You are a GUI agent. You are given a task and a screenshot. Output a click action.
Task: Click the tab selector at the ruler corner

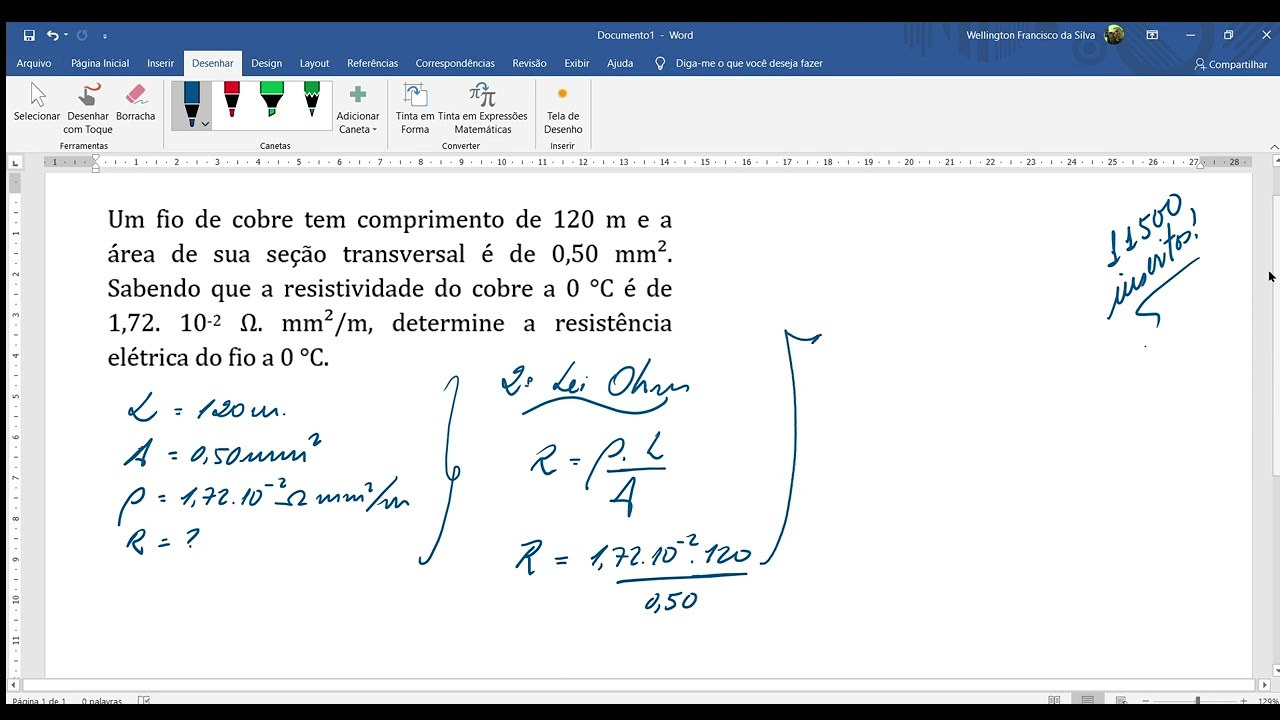pyautogui.click(x=15, y=162)
